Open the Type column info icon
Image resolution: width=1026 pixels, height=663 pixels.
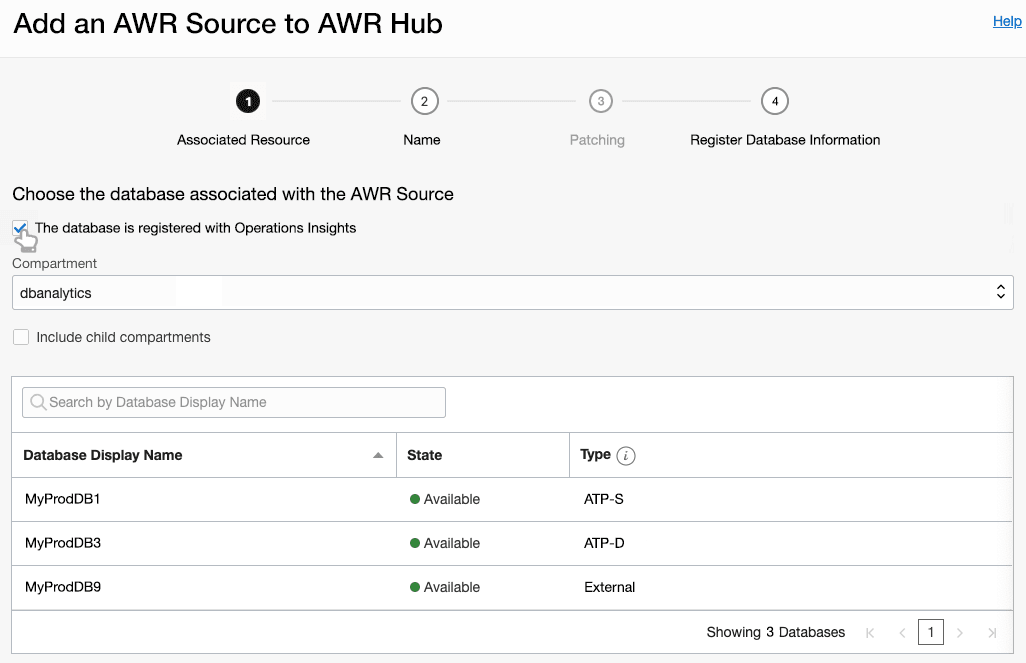[x=626, y=455]
